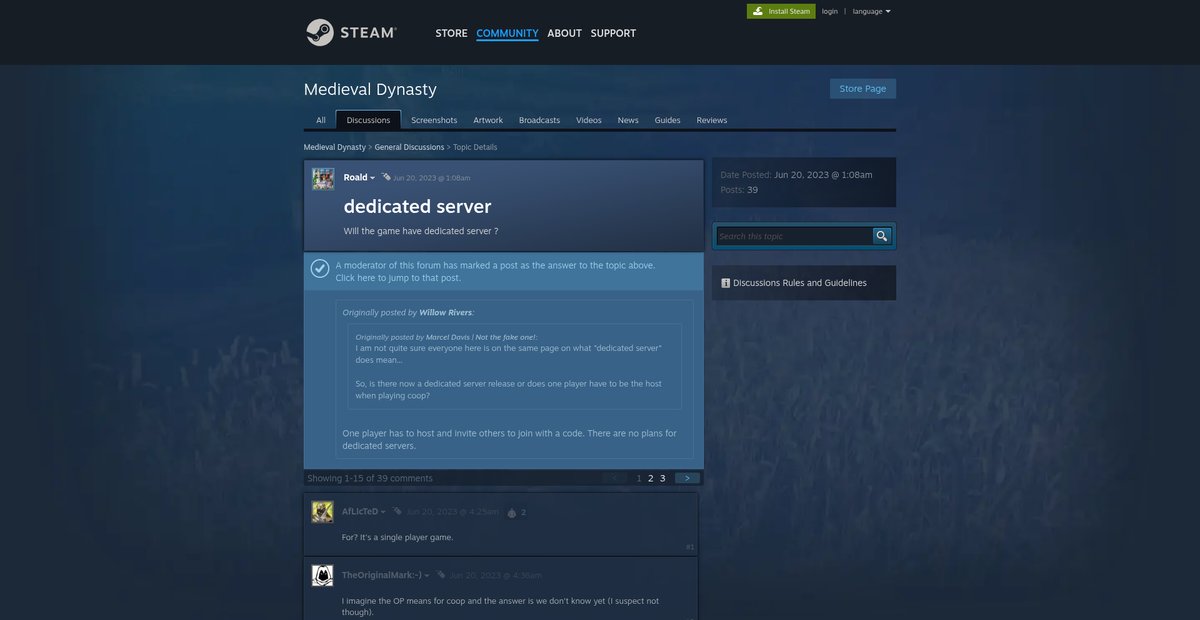Switch to the Reviews tab
This screenshot has height=620, width=1200.
tap(712, 120)
